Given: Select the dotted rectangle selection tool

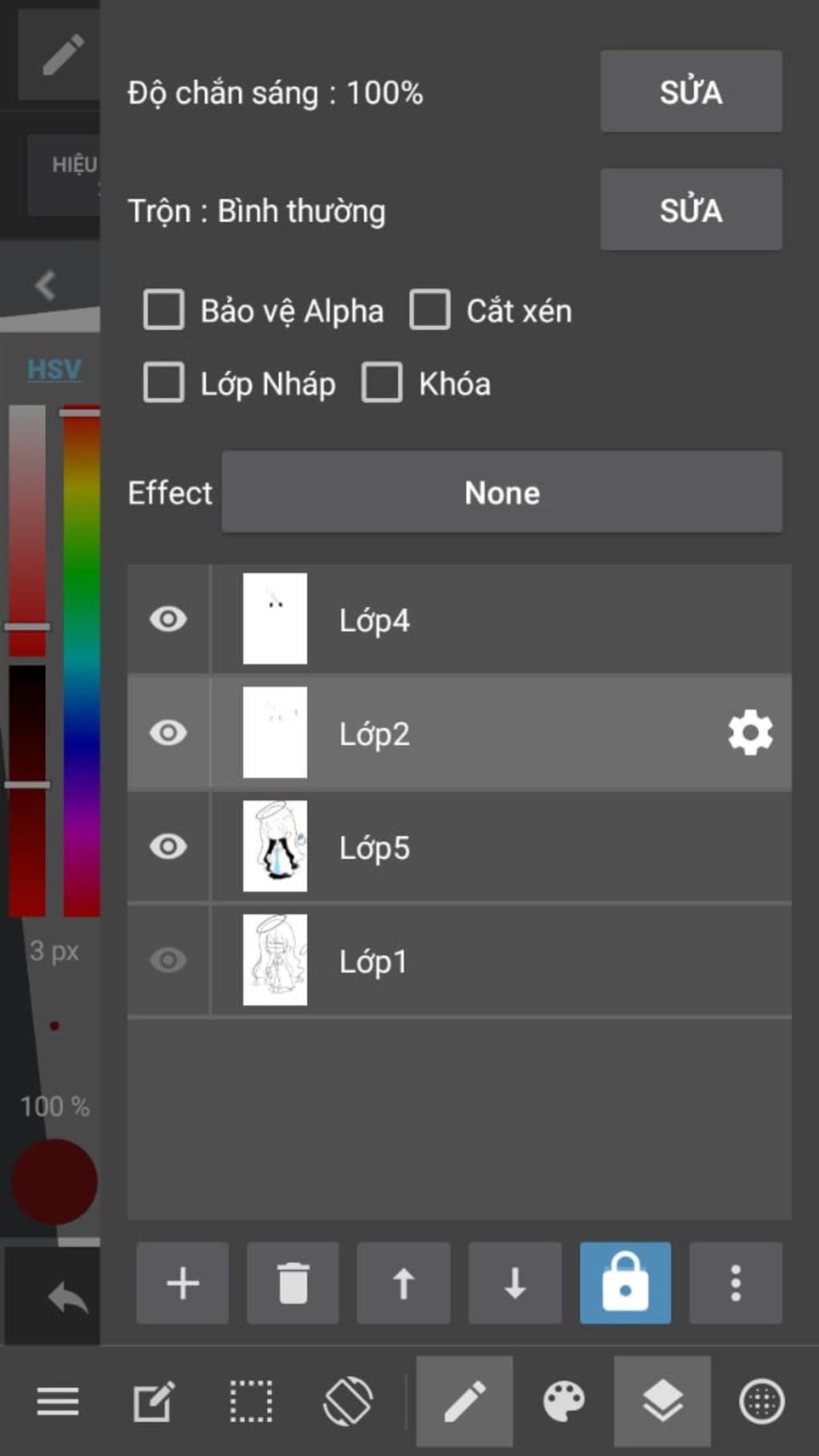Looking at the screenshot, I should coord(251,1402).
